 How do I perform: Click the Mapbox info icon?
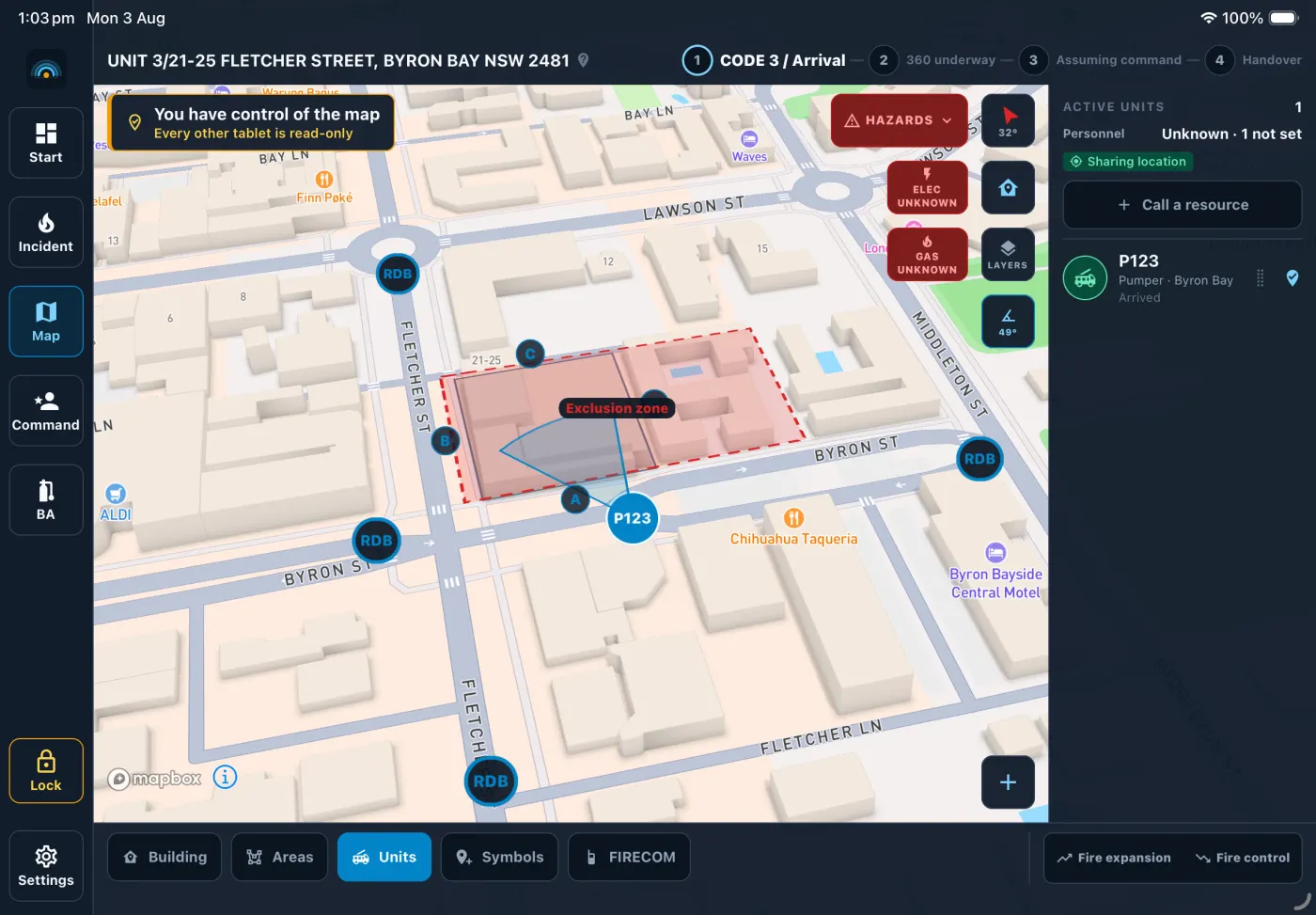(225, 778)
